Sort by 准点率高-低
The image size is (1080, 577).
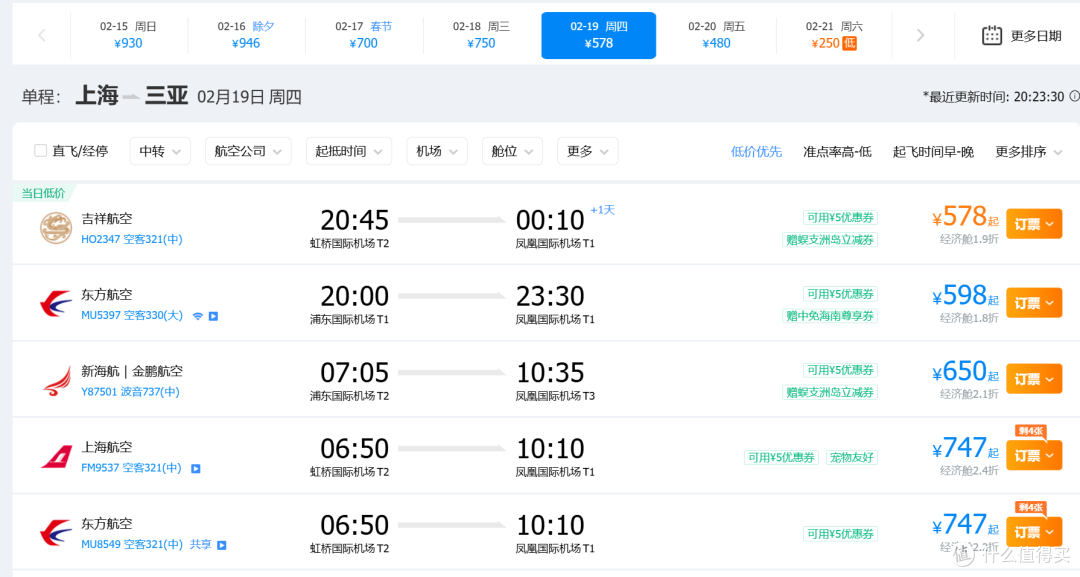tap(837, 151)
